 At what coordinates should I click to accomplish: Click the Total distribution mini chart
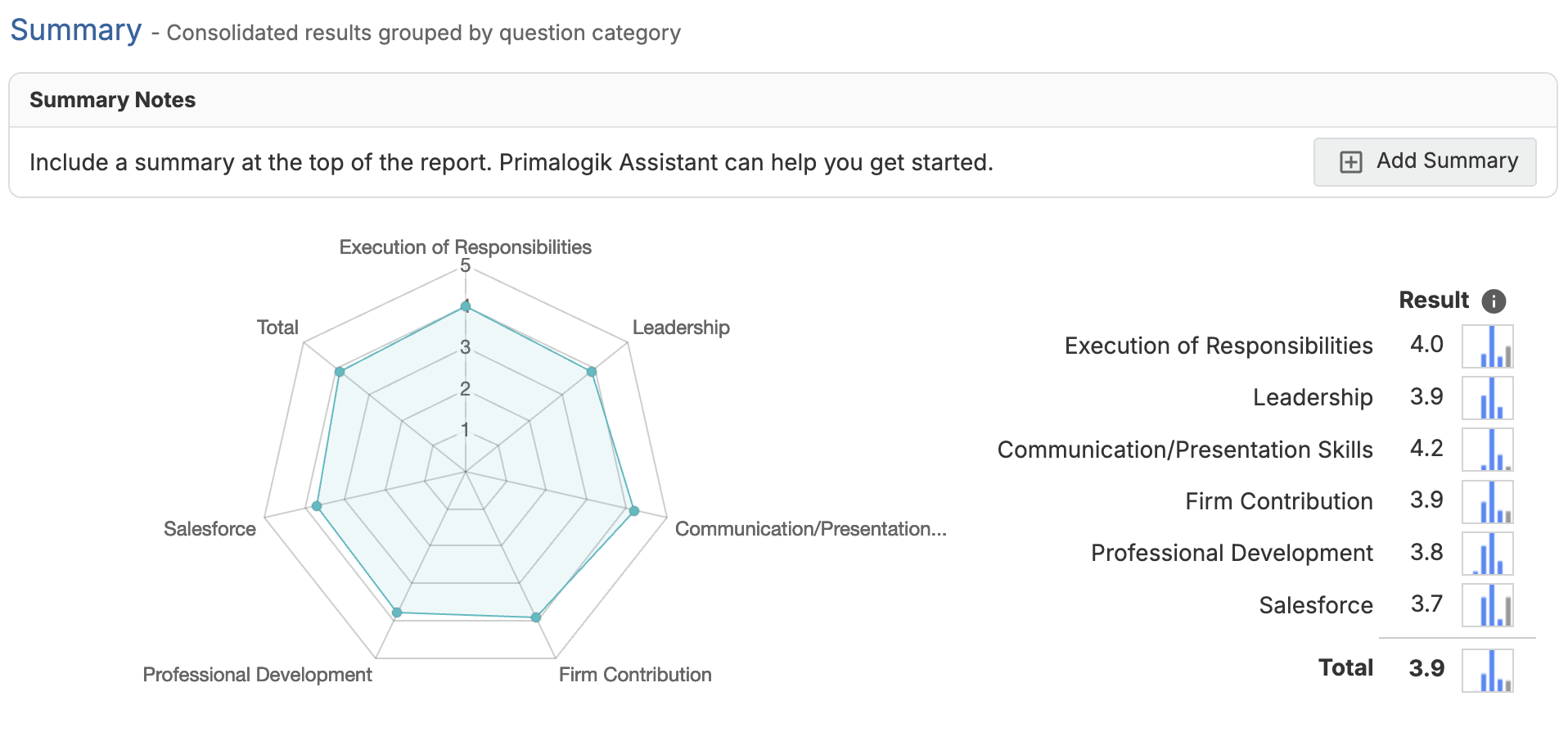pos(1487,670)
